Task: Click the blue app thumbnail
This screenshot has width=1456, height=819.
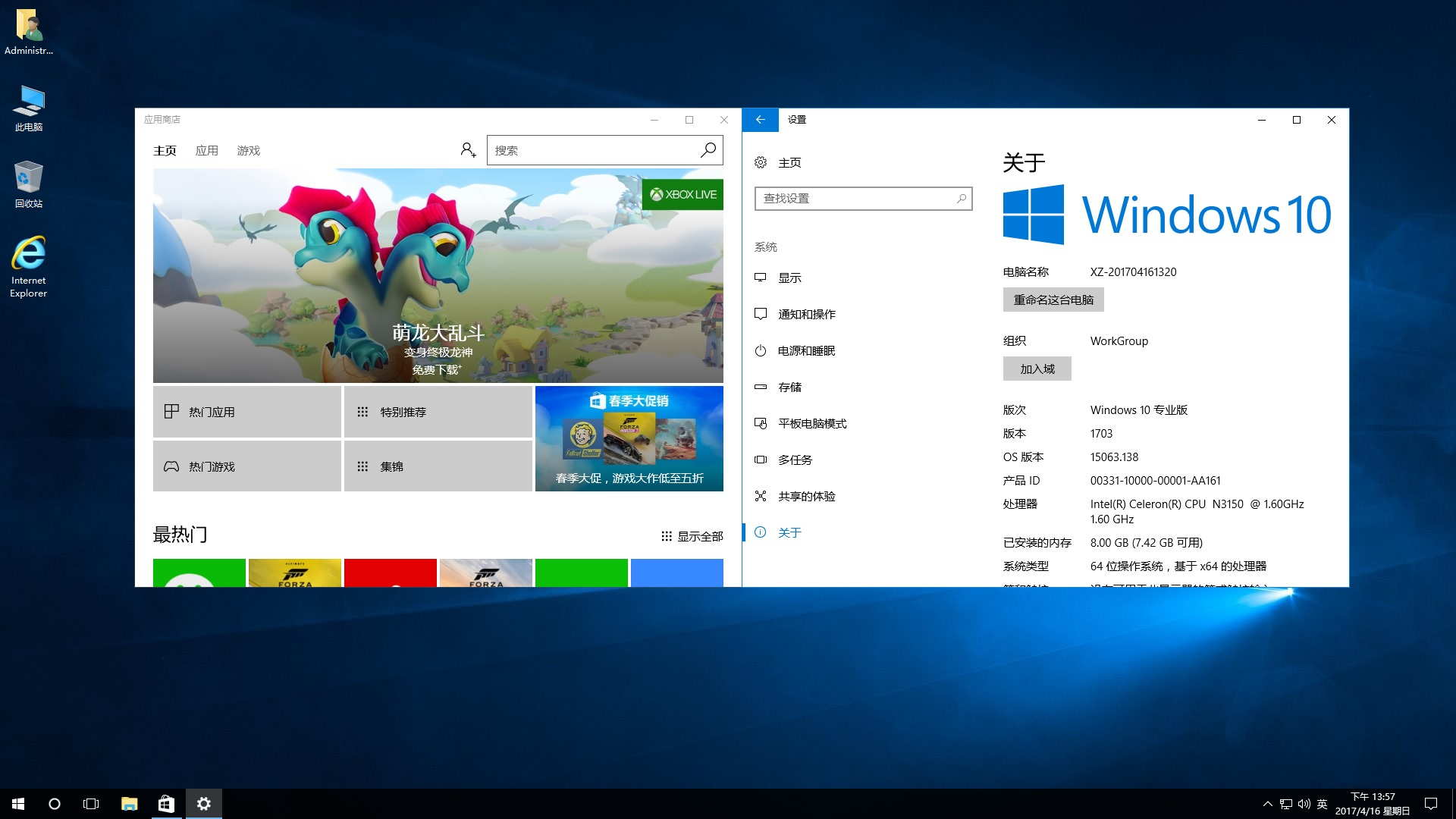Action: [x=677, y=573]
